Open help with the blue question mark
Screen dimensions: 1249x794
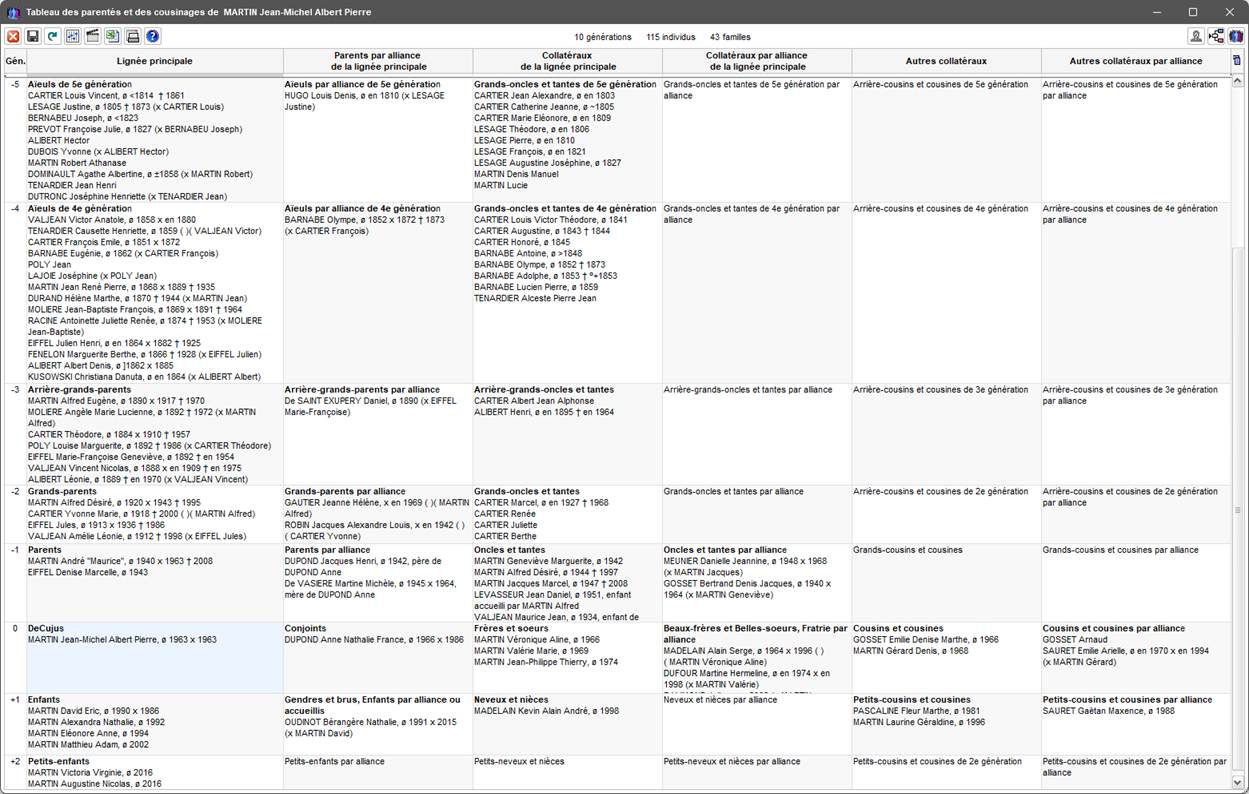pos(152,37)
